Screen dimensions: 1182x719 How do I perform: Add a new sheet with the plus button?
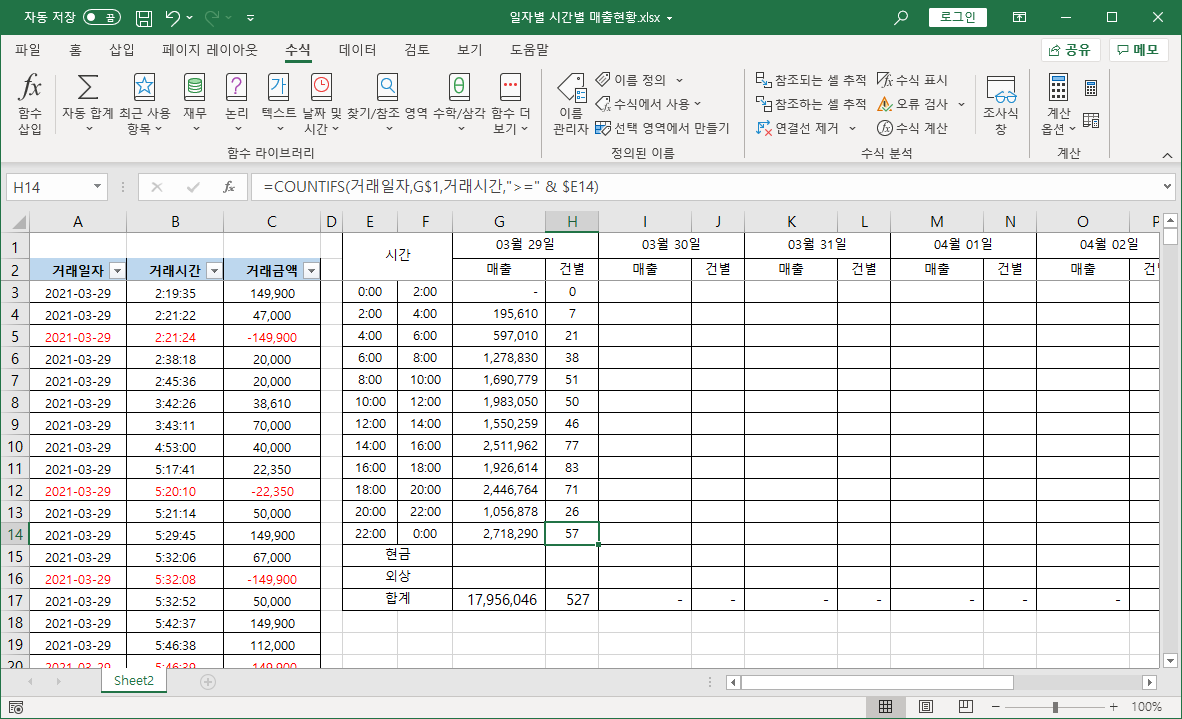[x=208, y=682]
